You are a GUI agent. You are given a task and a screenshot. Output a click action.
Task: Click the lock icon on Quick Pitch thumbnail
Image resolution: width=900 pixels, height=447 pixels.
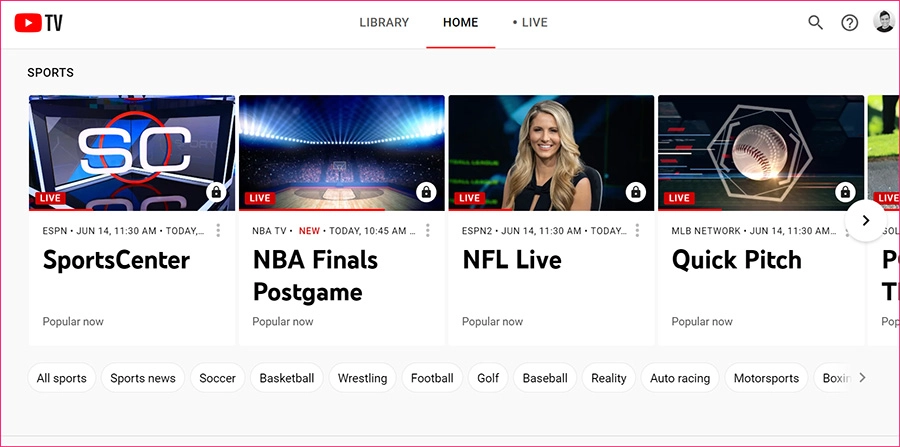[845, 192]
